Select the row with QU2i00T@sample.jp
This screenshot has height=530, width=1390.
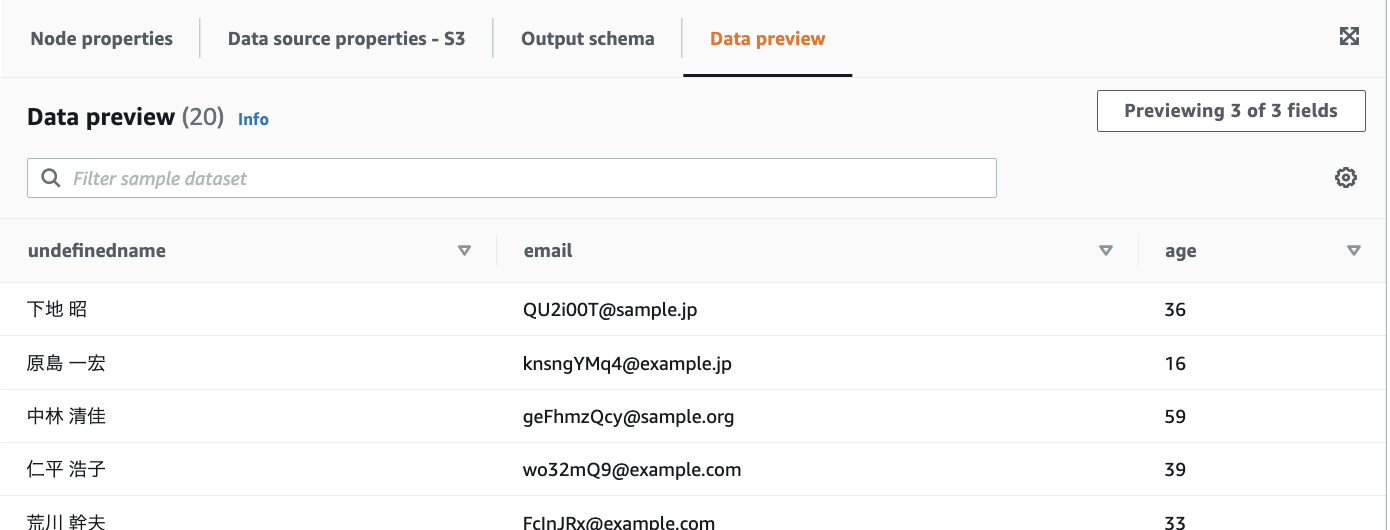[x=610, y=310]
